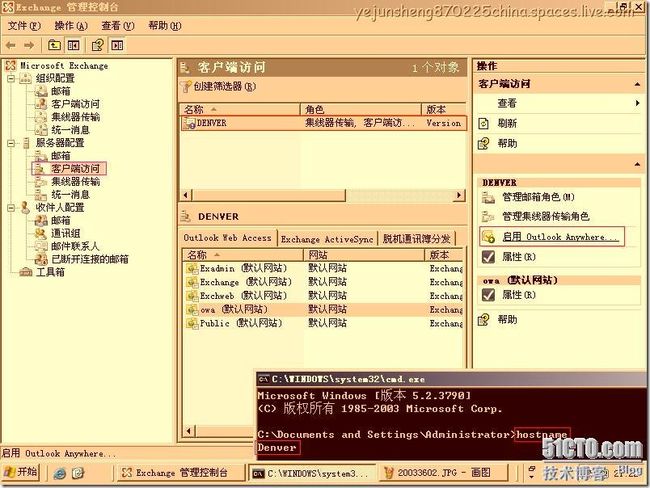
Task: Click the 创建筛选器 filter icon
Action: tap(186, 87)
